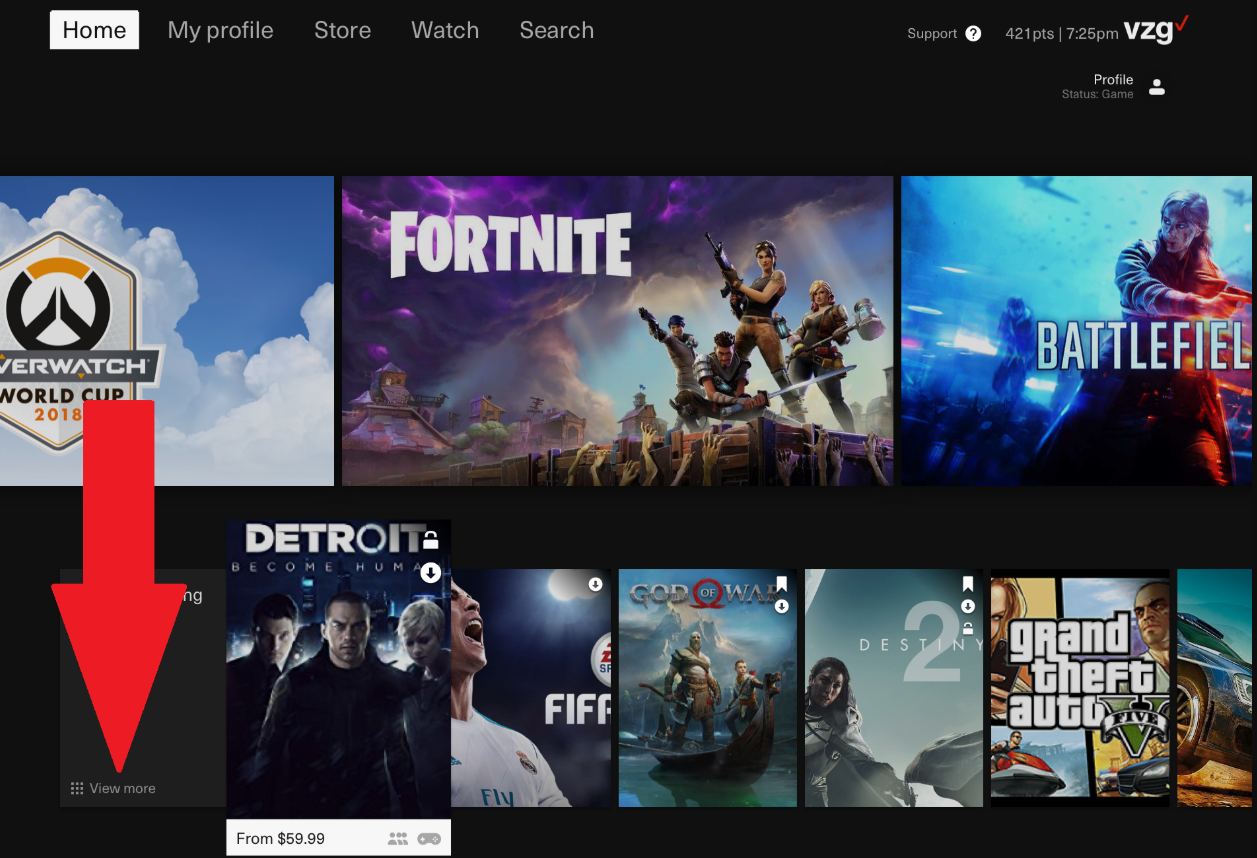Click the Support question mark icon
The width and height of the screenshot is (1257, 858).
(x=973, y=34)
